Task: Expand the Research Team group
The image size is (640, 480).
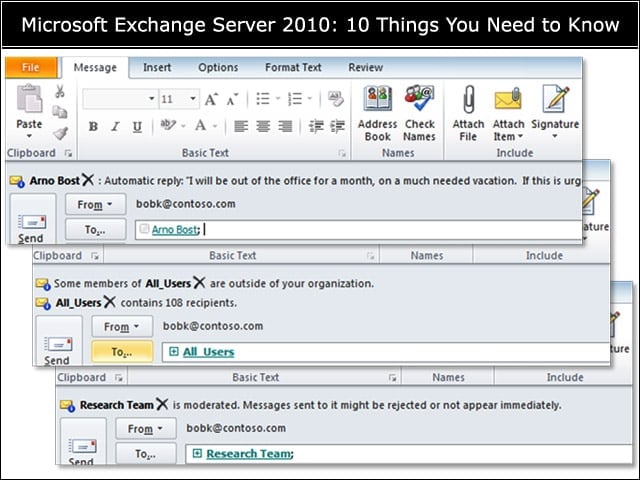Action: (x=198, y=453)
